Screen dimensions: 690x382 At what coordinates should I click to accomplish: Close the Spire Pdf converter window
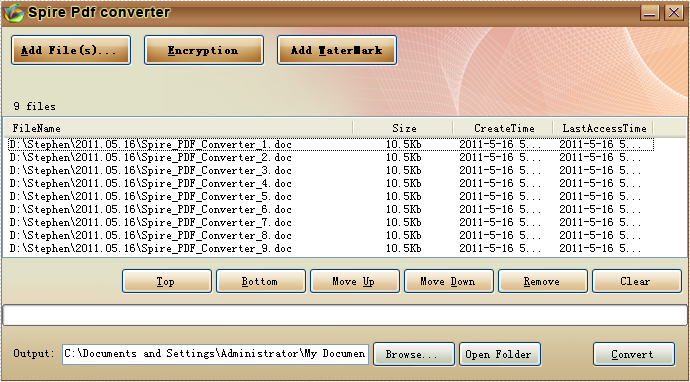674,12
